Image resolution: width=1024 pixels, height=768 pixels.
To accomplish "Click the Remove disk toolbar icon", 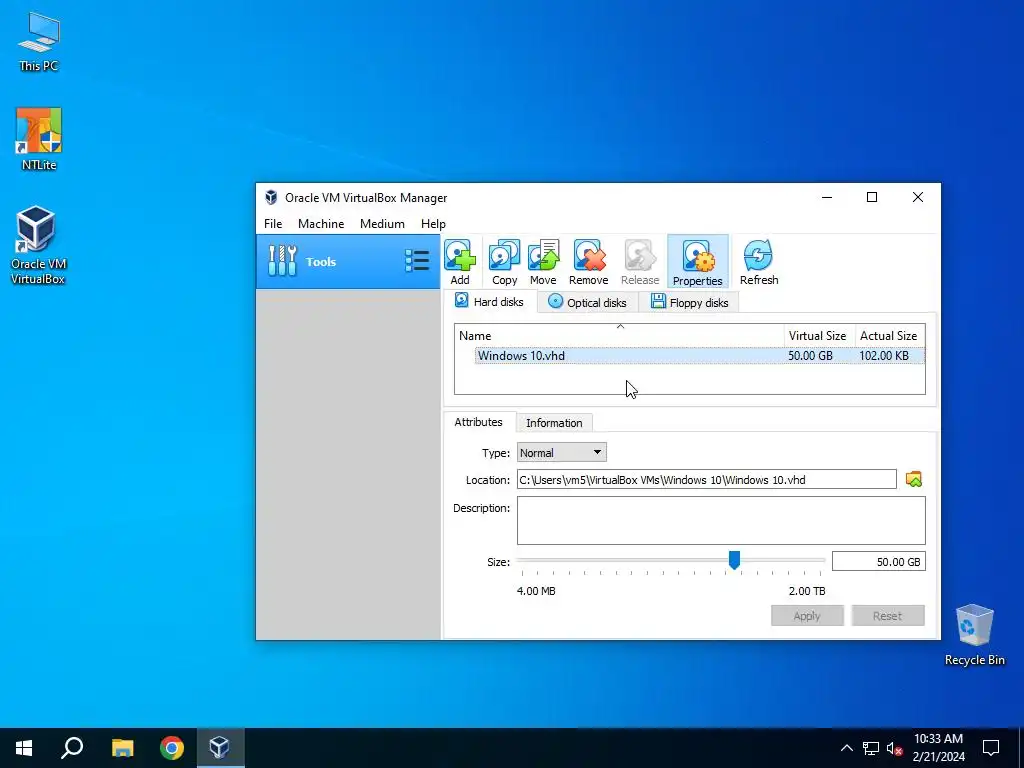I will (588, 262).
